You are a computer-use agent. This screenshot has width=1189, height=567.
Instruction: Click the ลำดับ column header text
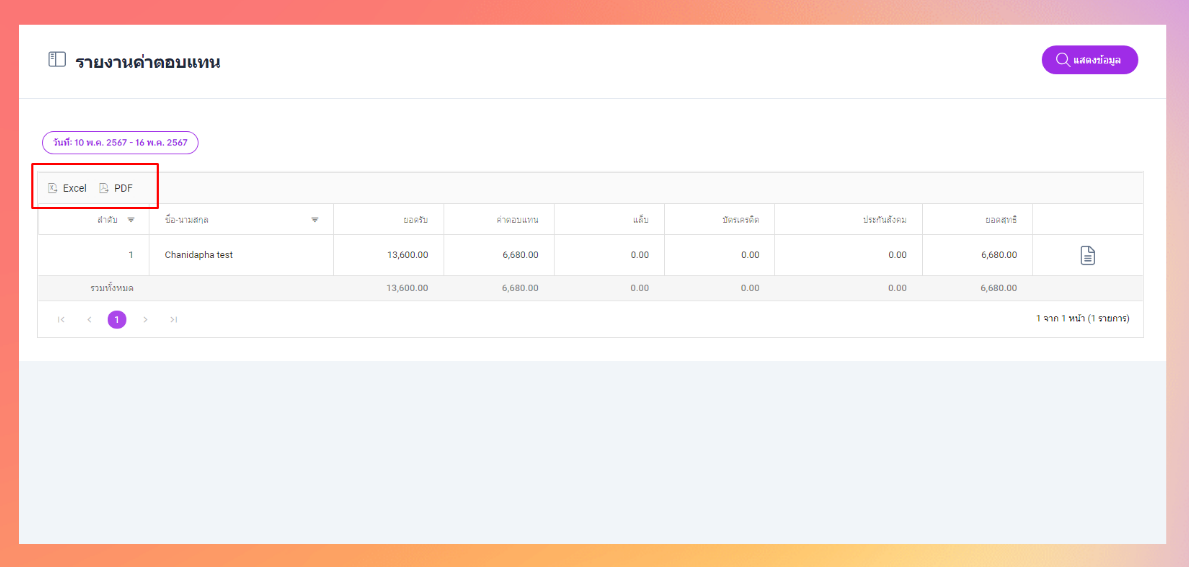point(107,220)
